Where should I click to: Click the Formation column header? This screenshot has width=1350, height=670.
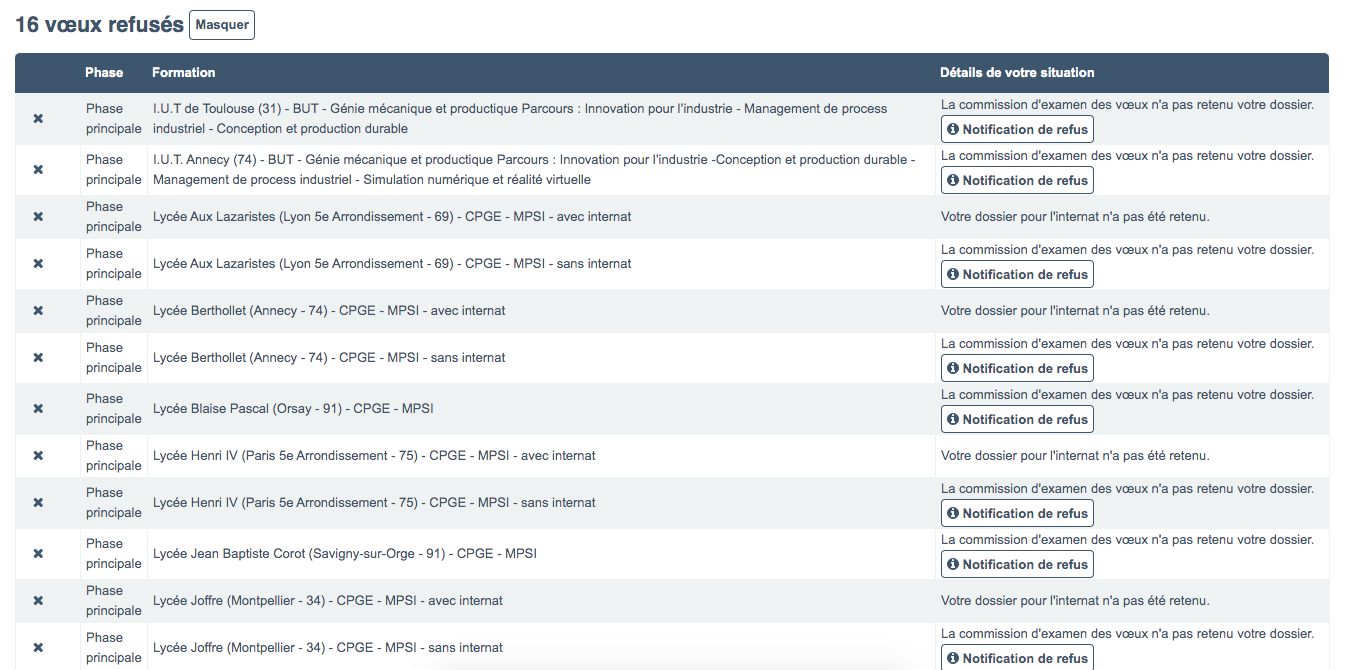(x=184, y=73)
